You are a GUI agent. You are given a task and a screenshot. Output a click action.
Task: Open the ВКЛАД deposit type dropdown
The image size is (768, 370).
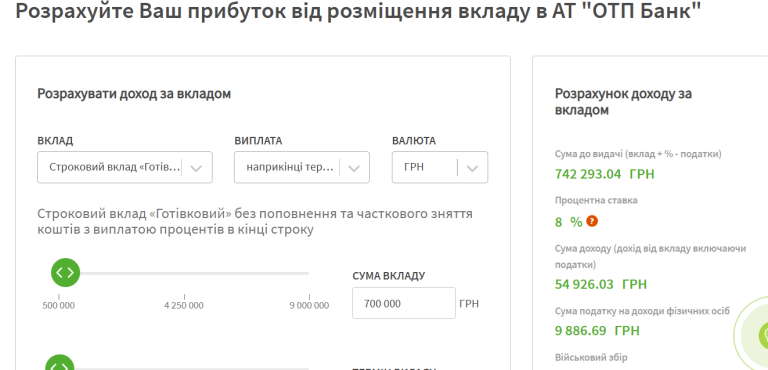(x=125, y=167)
